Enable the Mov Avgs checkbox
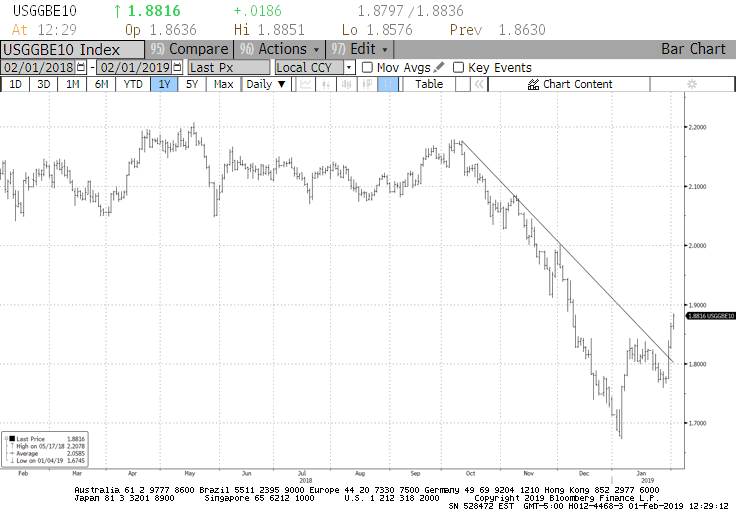This screenshot has width=736, height=529. pyautogui.click(x=367, y=67)
